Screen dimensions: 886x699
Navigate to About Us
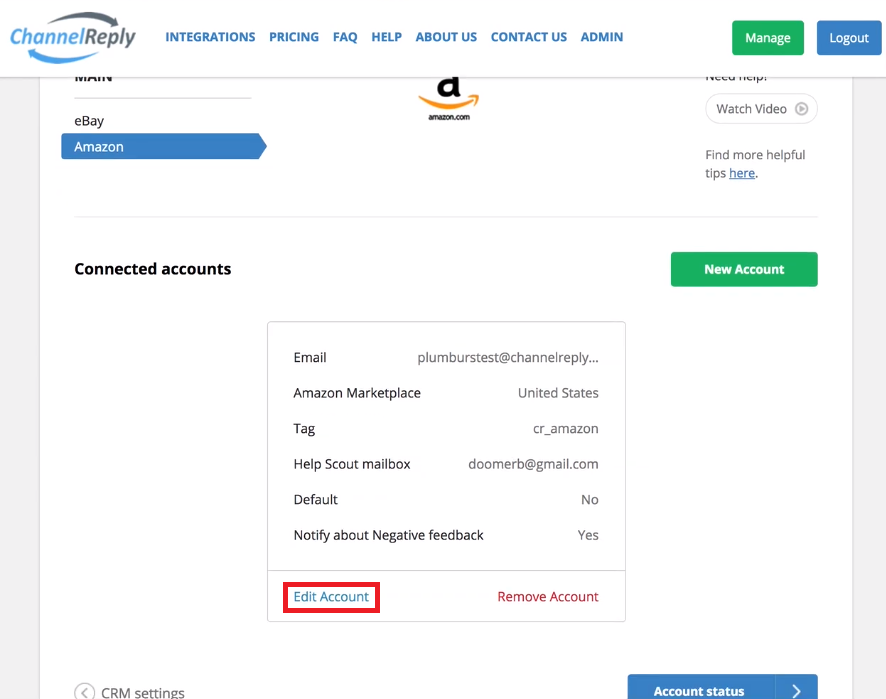pos(446,37)
